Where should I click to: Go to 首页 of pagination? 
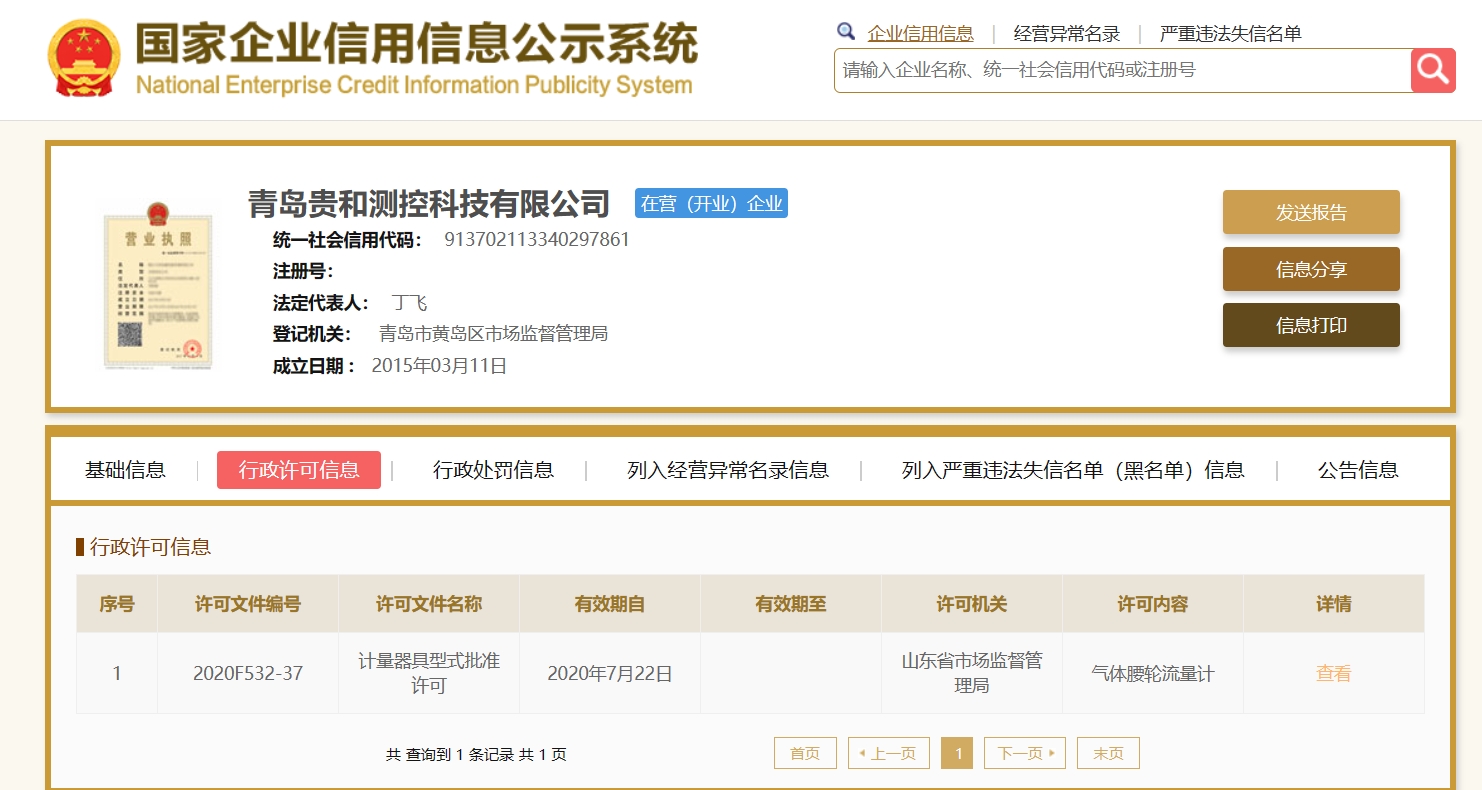click(x=805, y=753)
